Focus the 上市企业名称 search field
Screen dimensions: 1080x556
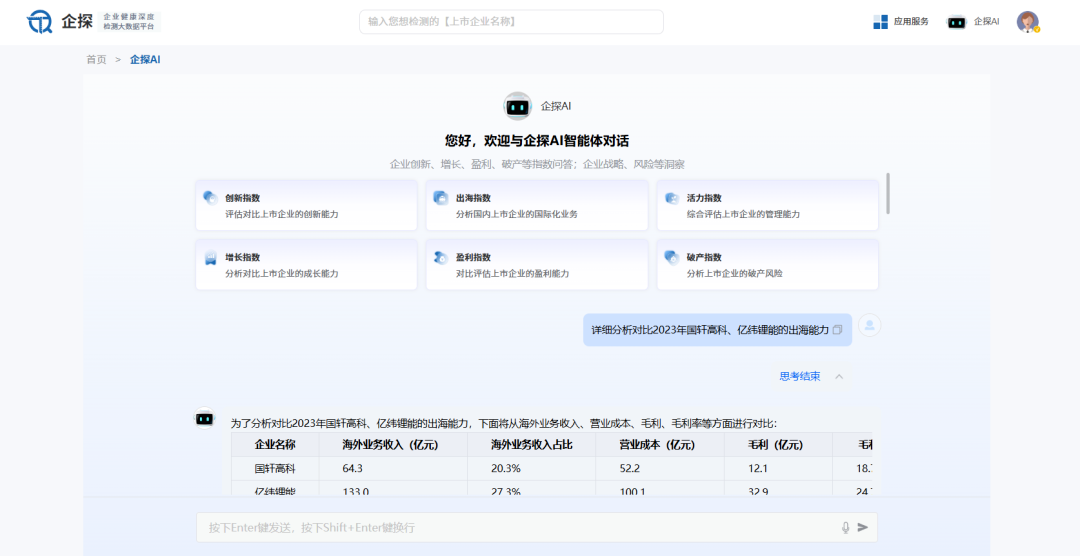pyautogui.click(x=511, y=22)
